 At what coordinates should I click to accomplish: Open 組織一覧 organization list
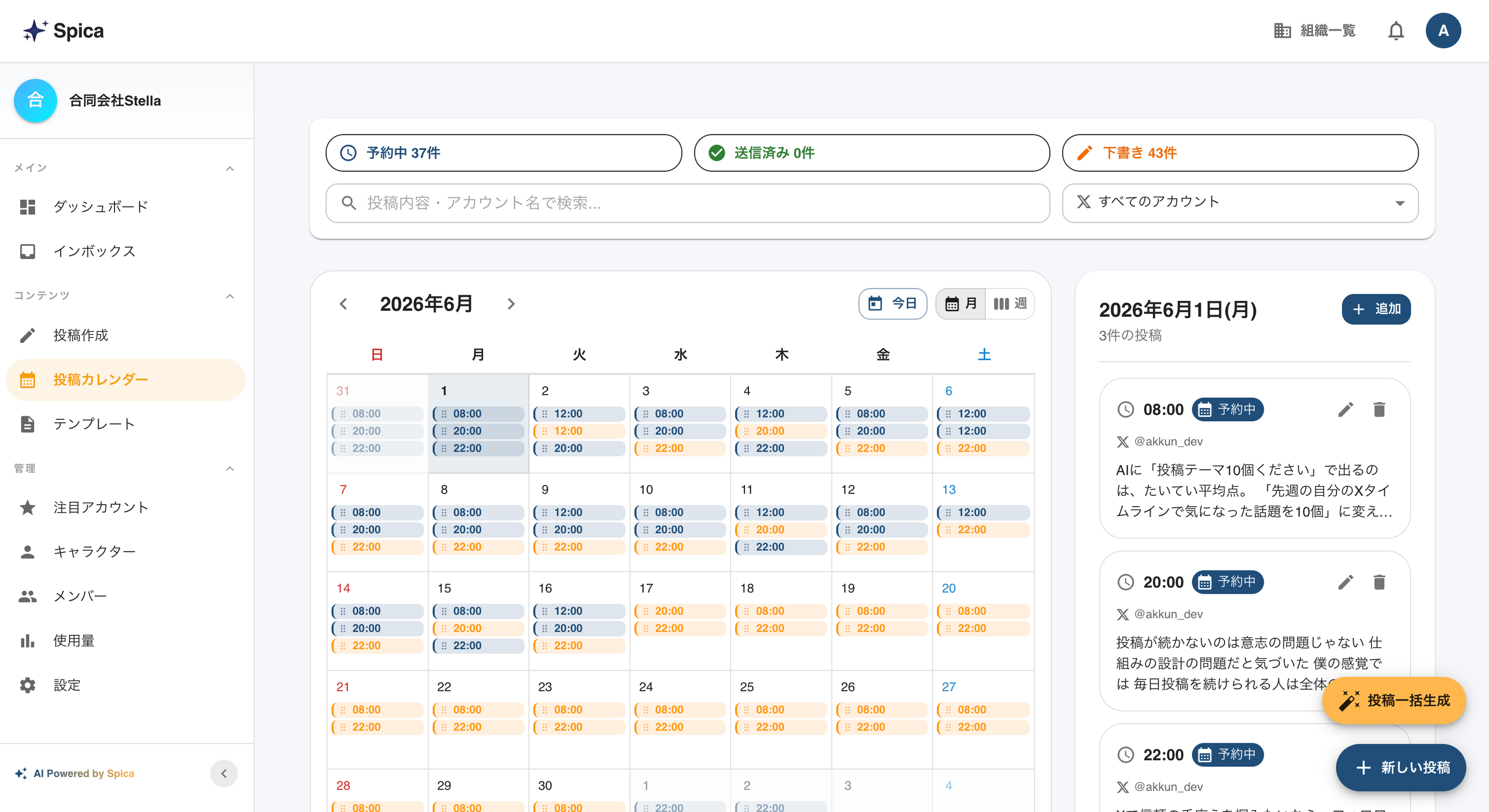[1314, 31]
